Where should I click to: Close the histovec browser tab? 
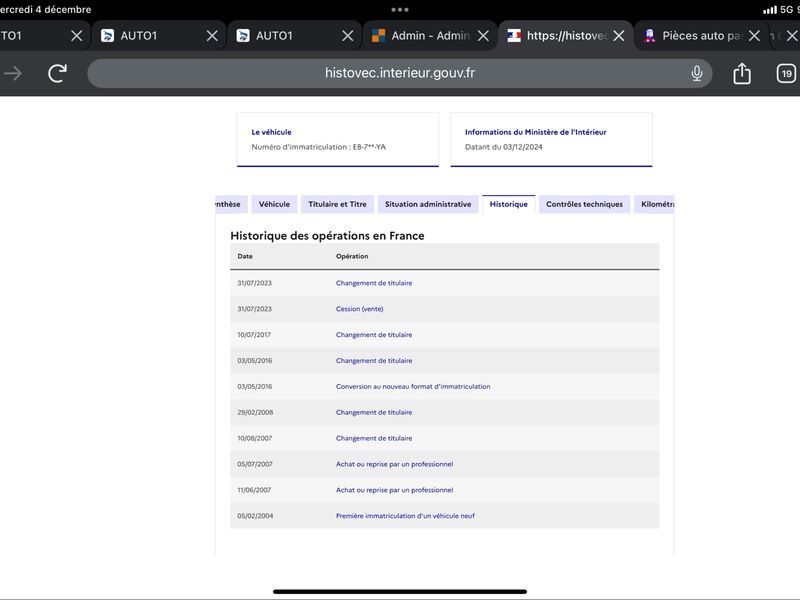click(x=619, y=36)
